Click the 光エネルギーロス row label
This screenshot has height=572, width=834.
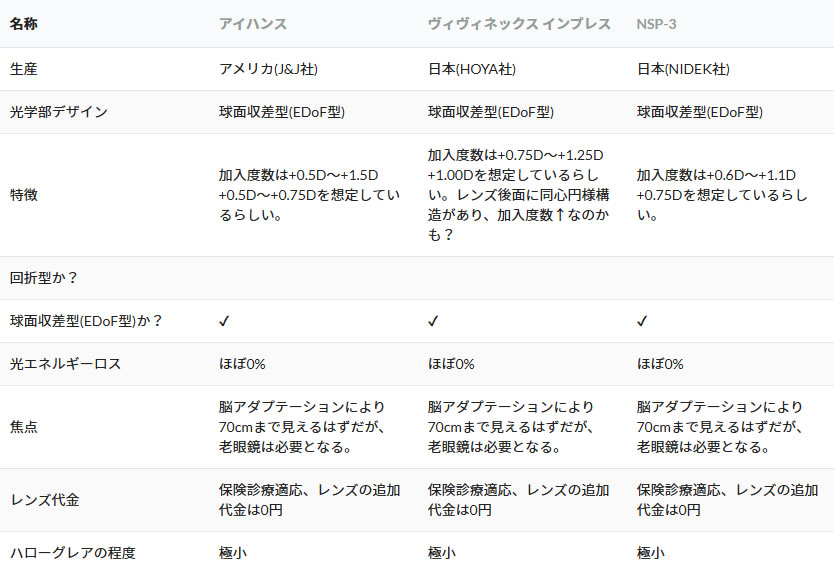65,364
